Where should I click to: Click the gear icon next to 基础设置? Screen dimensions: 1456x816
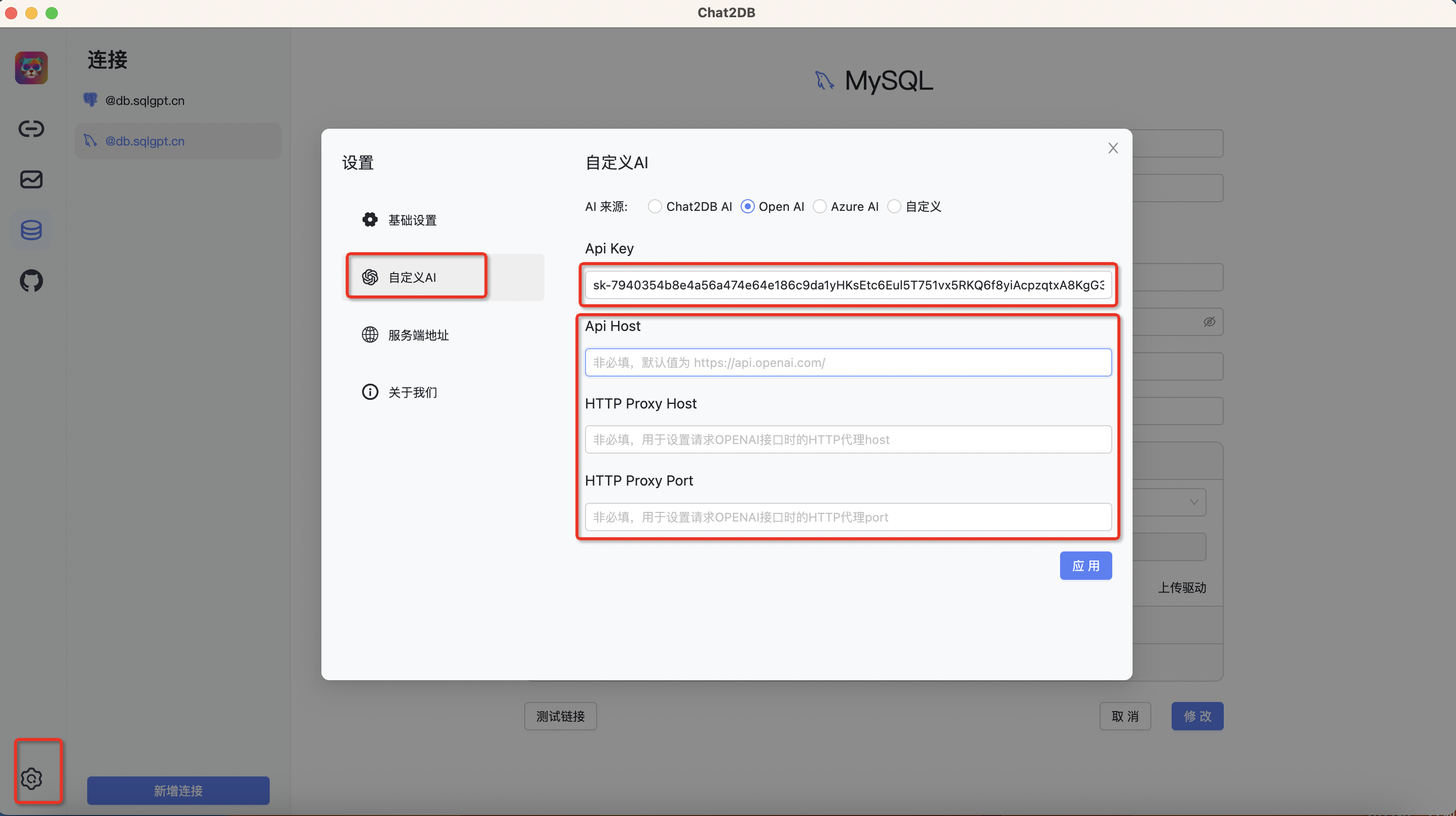click(370, 219)
